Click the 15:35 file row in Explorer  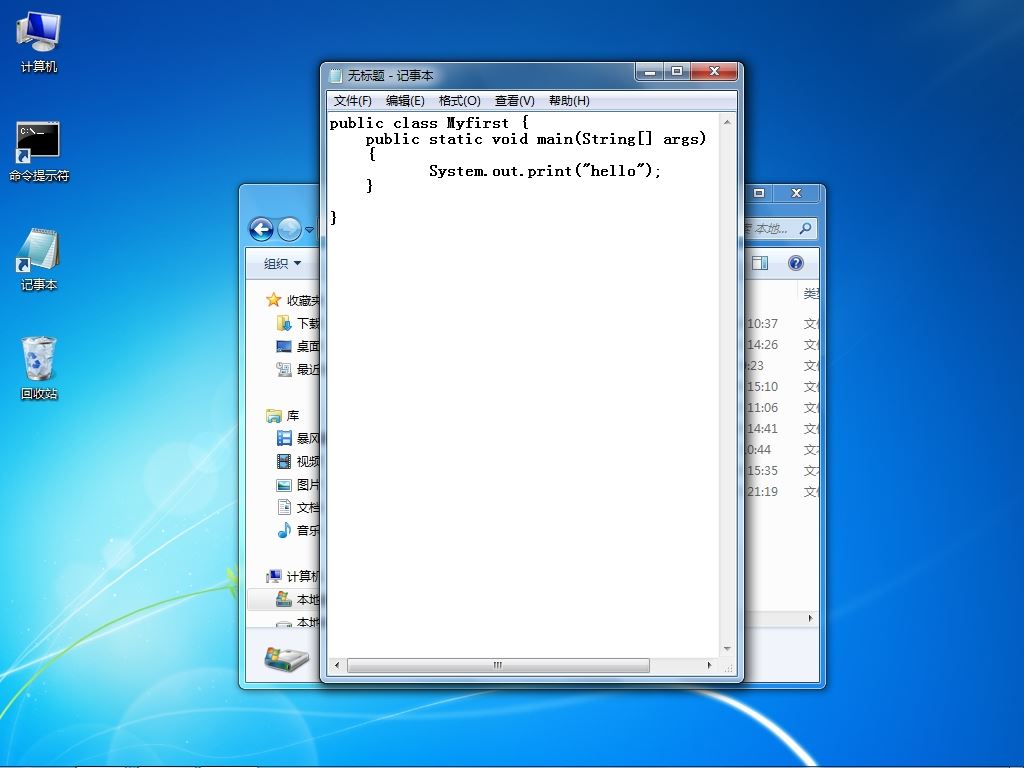pyautogui.click(x=782, y=470)
